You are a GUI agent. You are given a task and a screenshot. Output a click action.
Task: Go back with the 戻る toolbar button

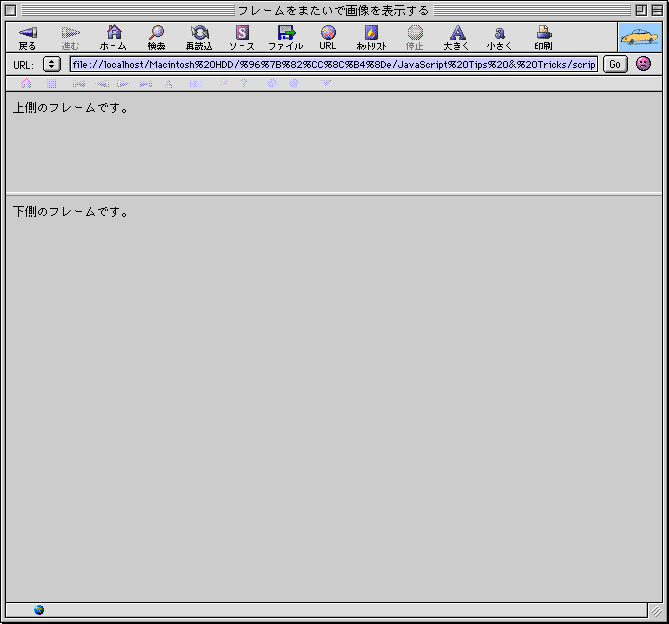coord(27,38)
